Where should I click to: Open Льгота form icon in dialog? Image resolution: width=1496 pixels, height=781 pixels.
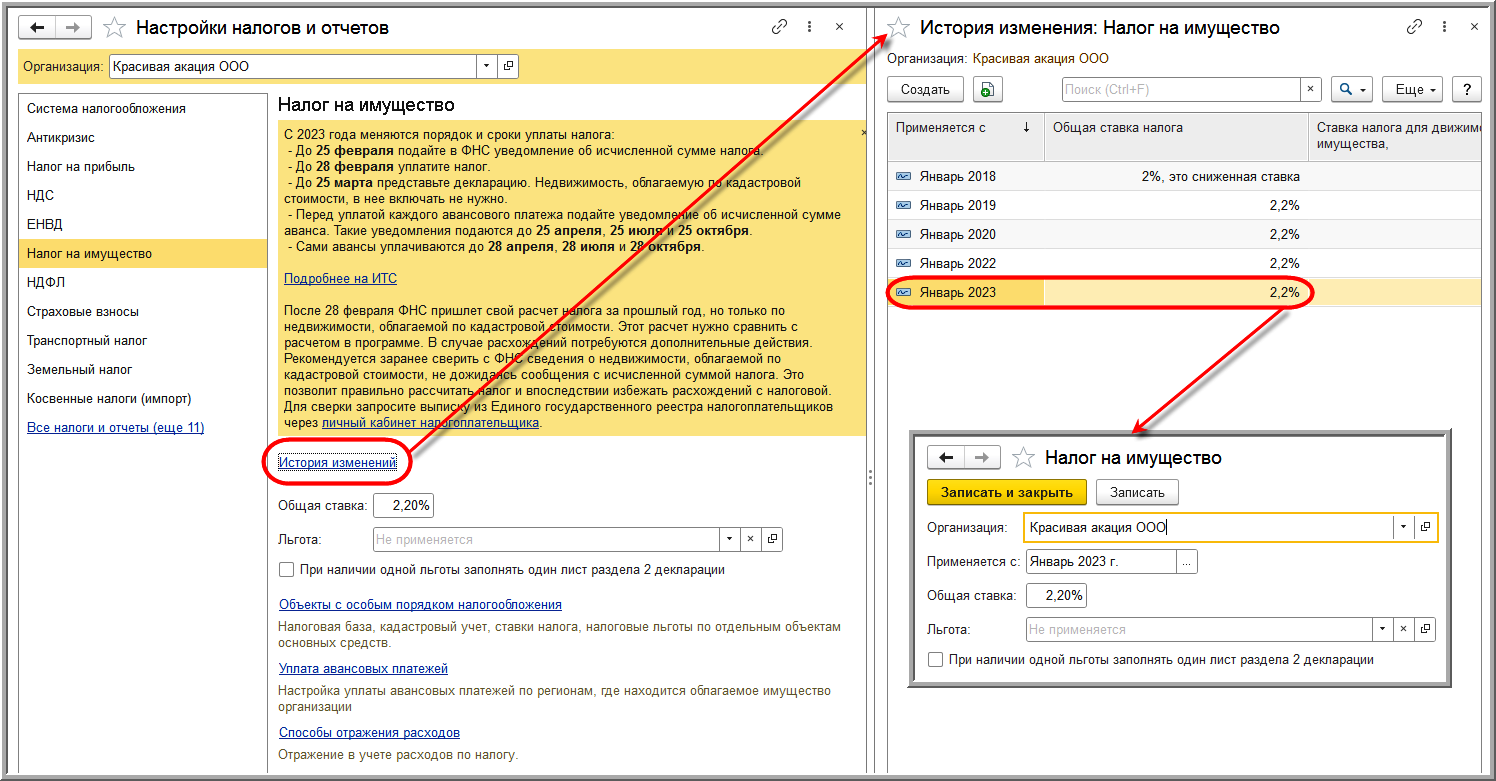click(1425, 629)
